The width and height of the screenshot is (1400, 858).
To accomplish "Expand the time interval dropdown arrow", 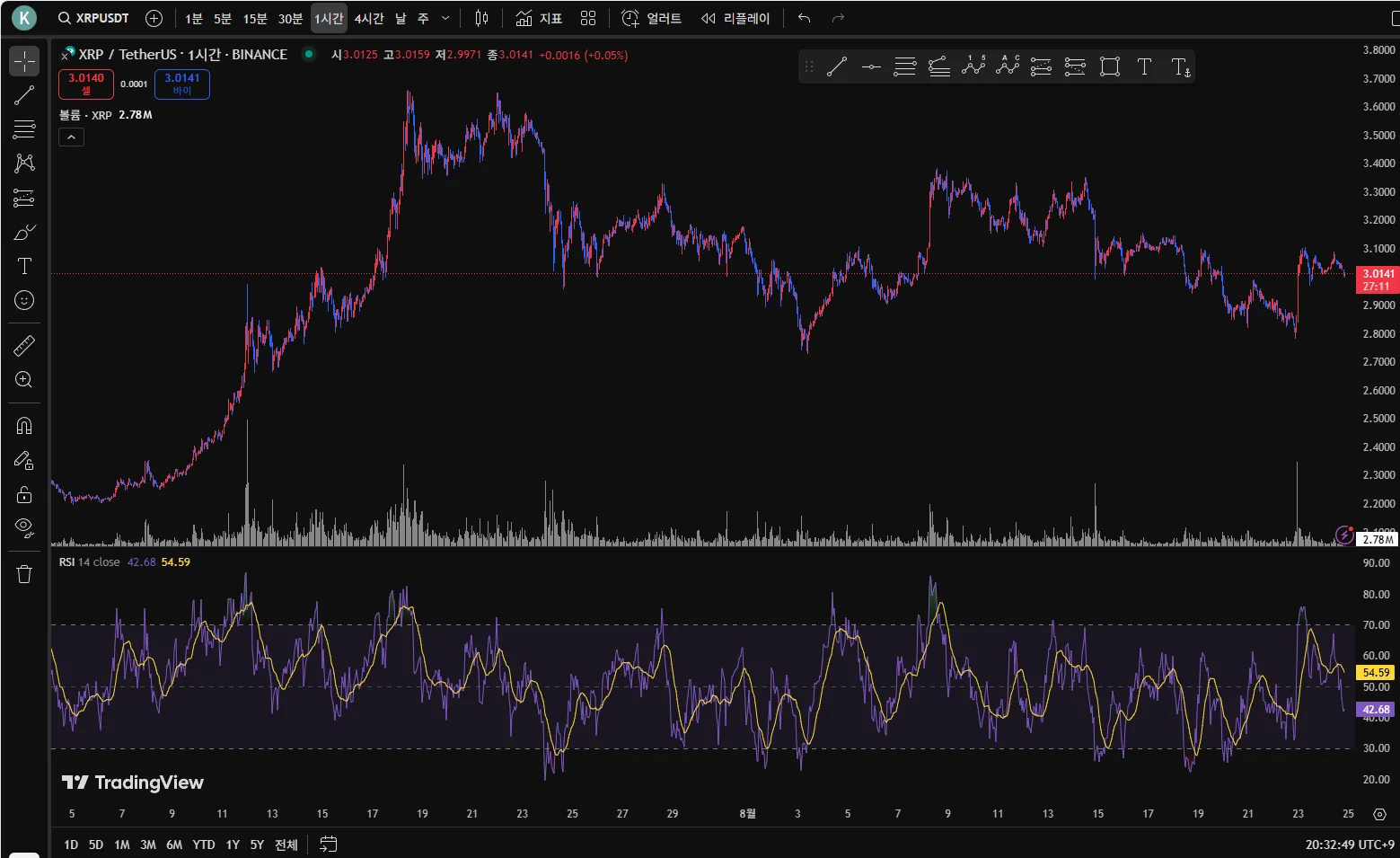I will (x=445, y=18).
